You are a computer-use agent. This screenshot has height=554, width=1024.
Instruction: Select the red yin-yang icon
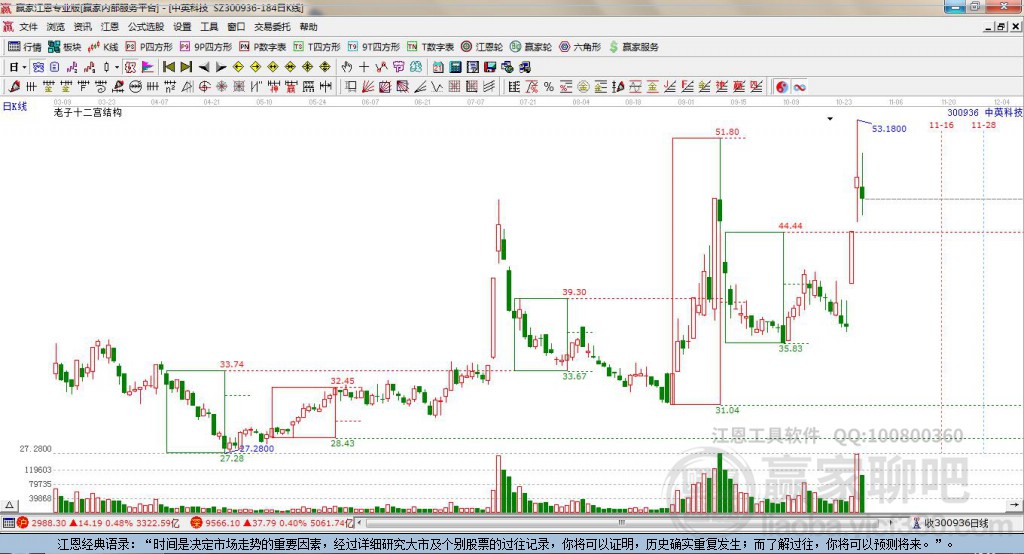782,87
